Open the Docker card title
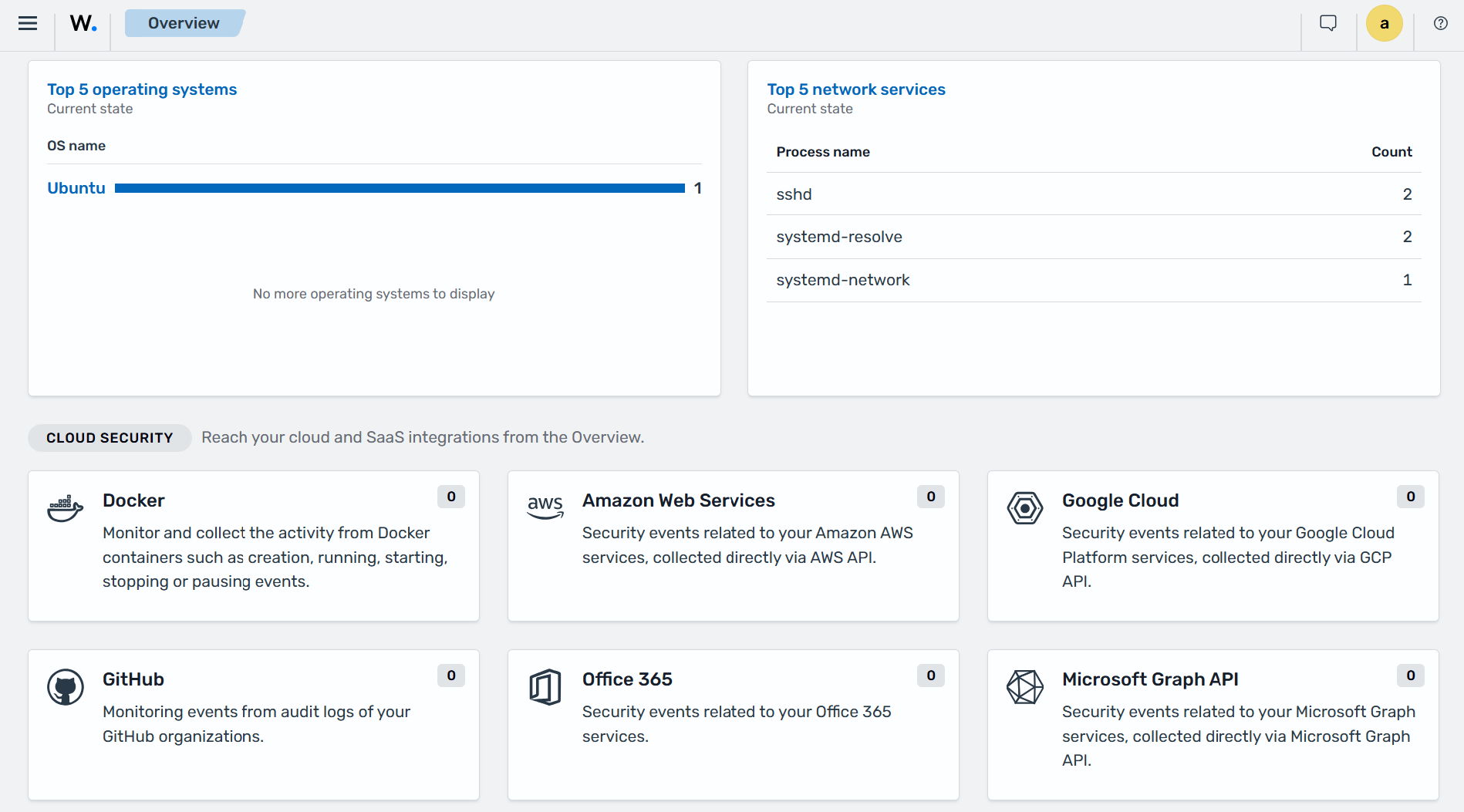This screenshot has width=1464, height=812. click(x=133, y=500)
